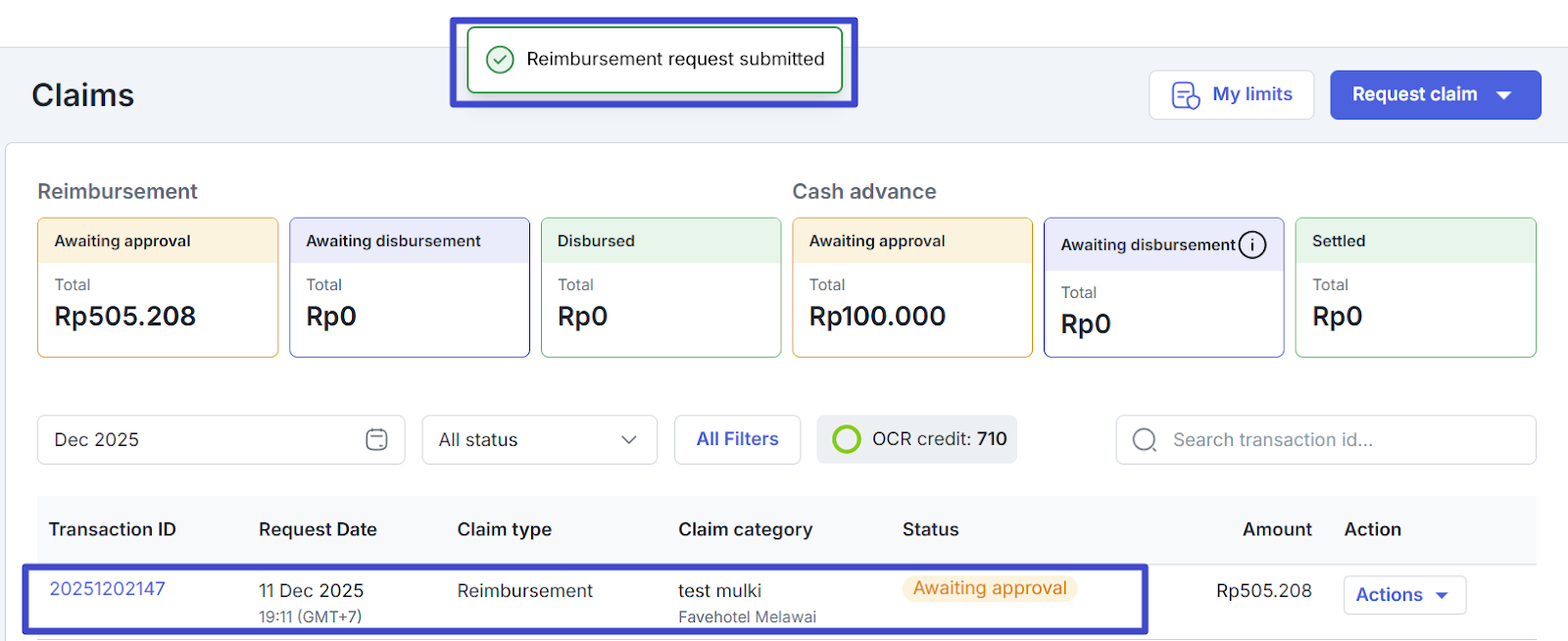Click the info icon beside Awaiting disbursement
Screen dimensions: 1568x641
(1251, 245)
